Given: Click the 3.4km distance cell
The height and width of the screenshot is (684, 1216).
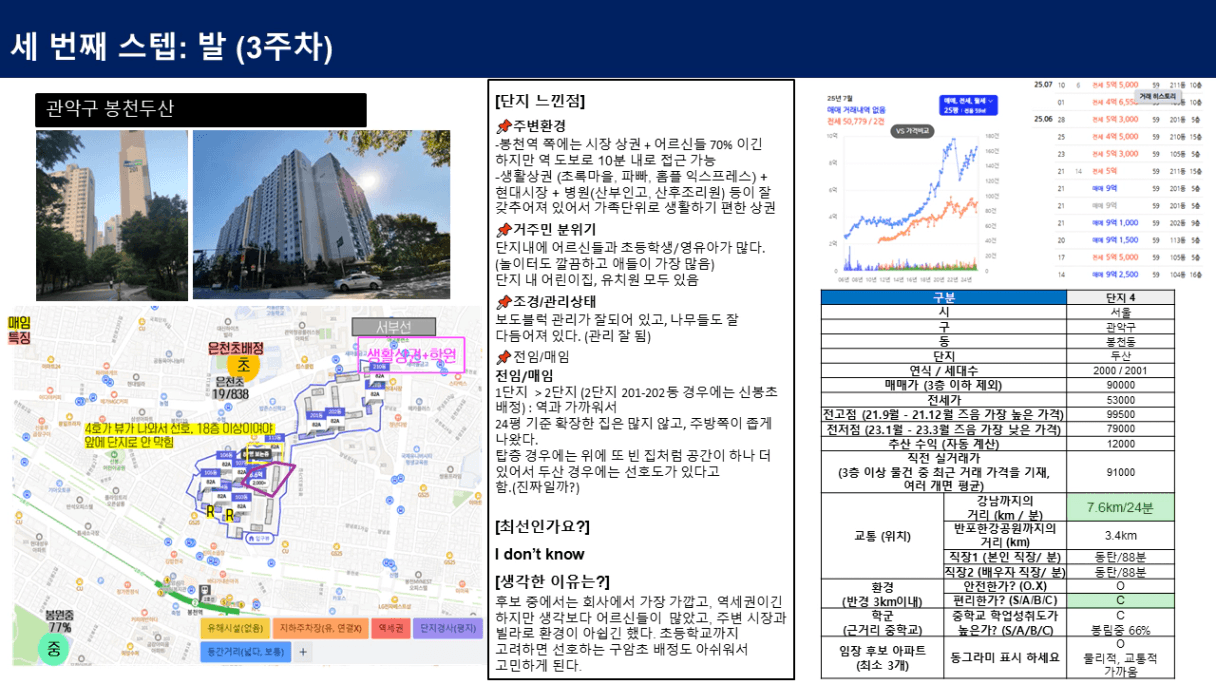Looking at the screenshot, I should click(1120, 535).
